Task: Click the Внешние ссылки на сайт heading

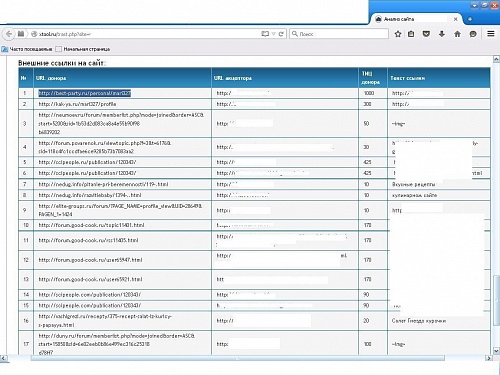Action: pyautogui.click(x=62, y=63)
